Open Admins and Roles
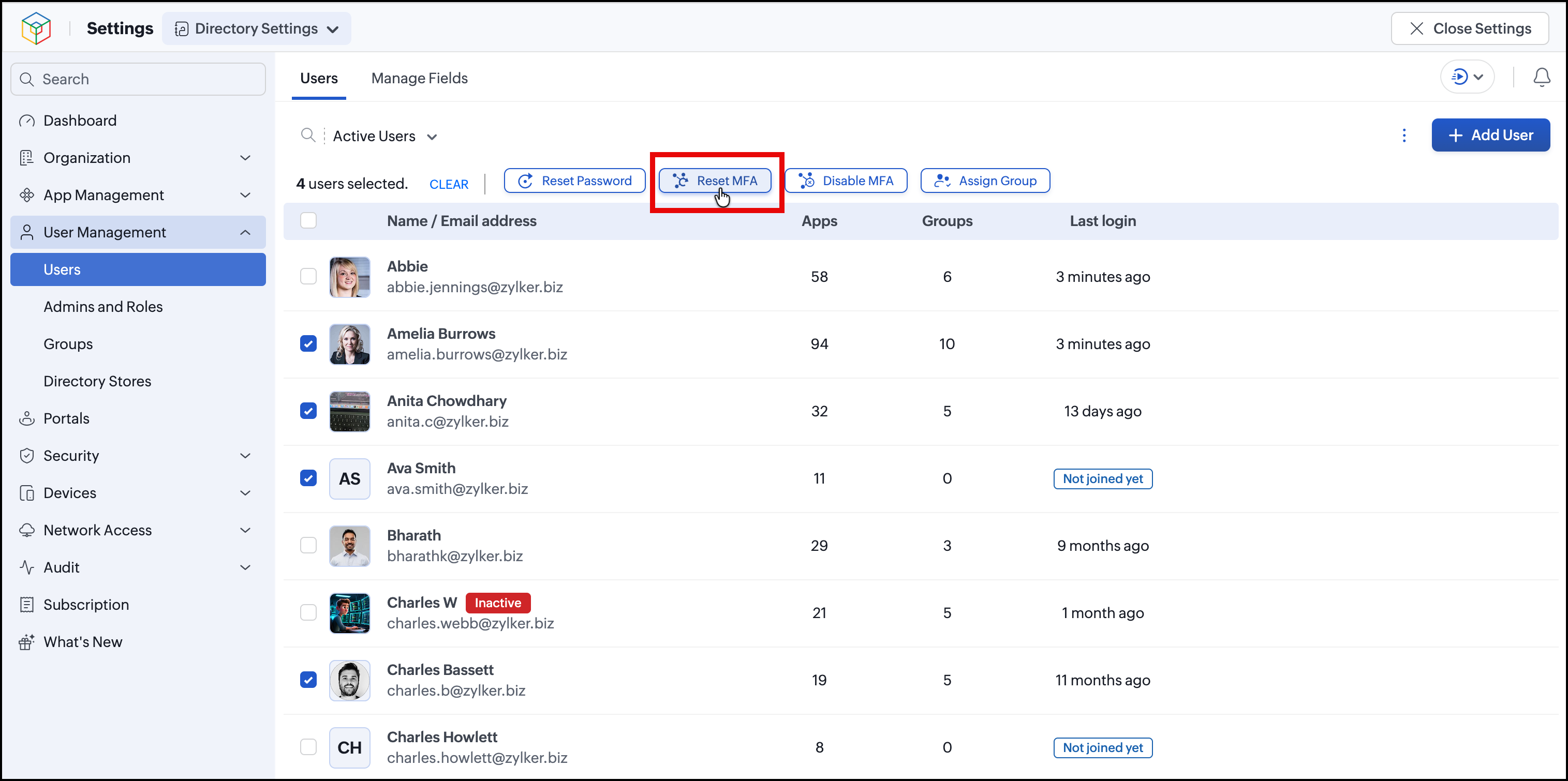 point(103,307)
